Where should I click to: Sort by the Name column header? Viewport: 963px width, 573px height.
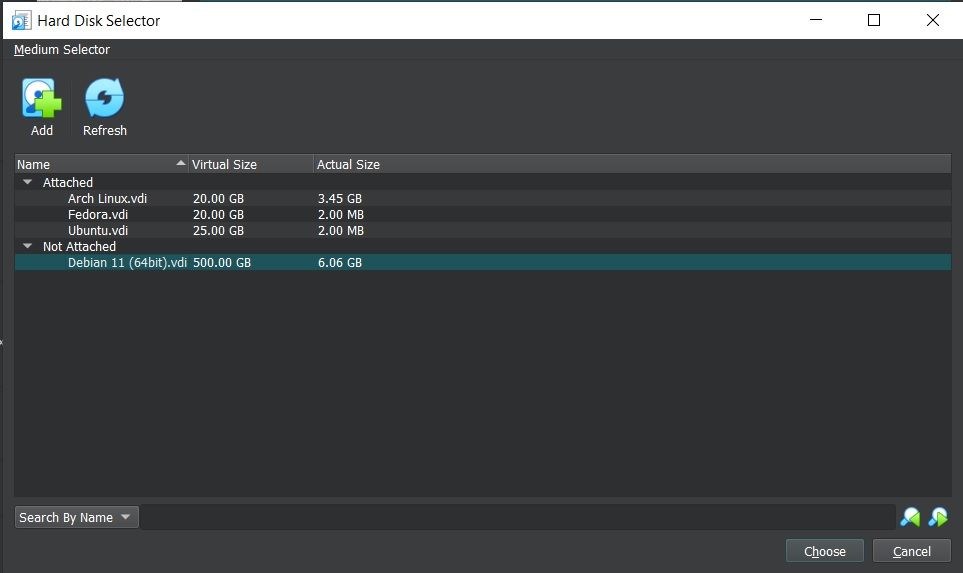pyautogui.click(x=100, y=164)
